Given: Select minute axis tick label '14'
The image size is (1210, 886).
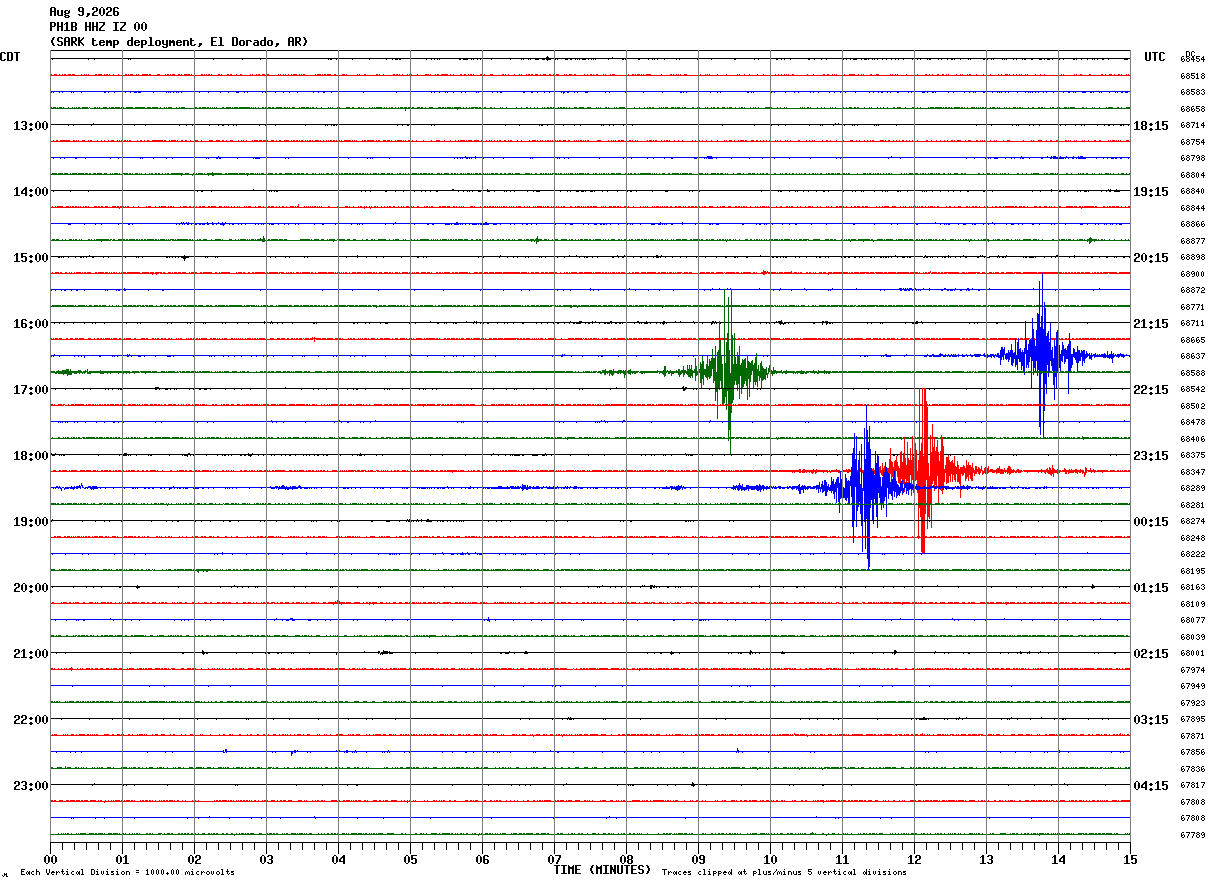Looking at the screenshot, I should (1058, 859).
